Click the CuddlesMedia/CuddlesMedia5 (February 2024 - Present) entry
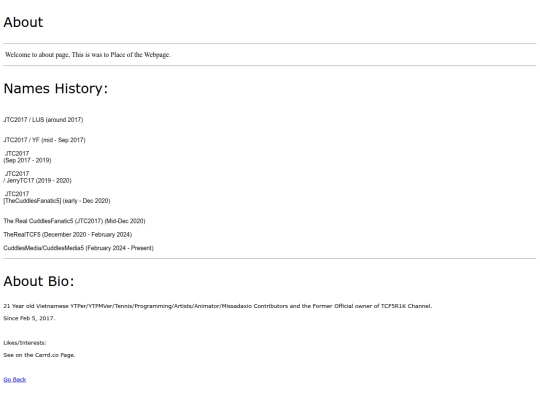 79,248
